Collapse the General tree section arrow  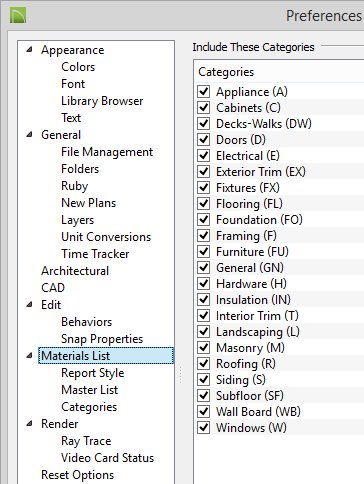point(30,135)
